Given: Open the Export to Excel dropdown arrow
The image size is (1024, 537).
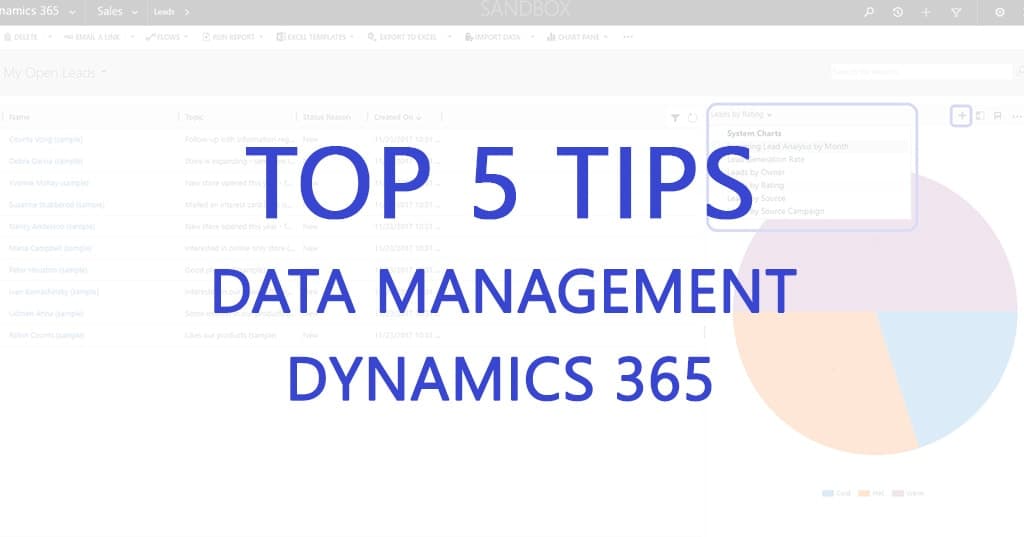Looking at the screenshot, I should (449, 37).
